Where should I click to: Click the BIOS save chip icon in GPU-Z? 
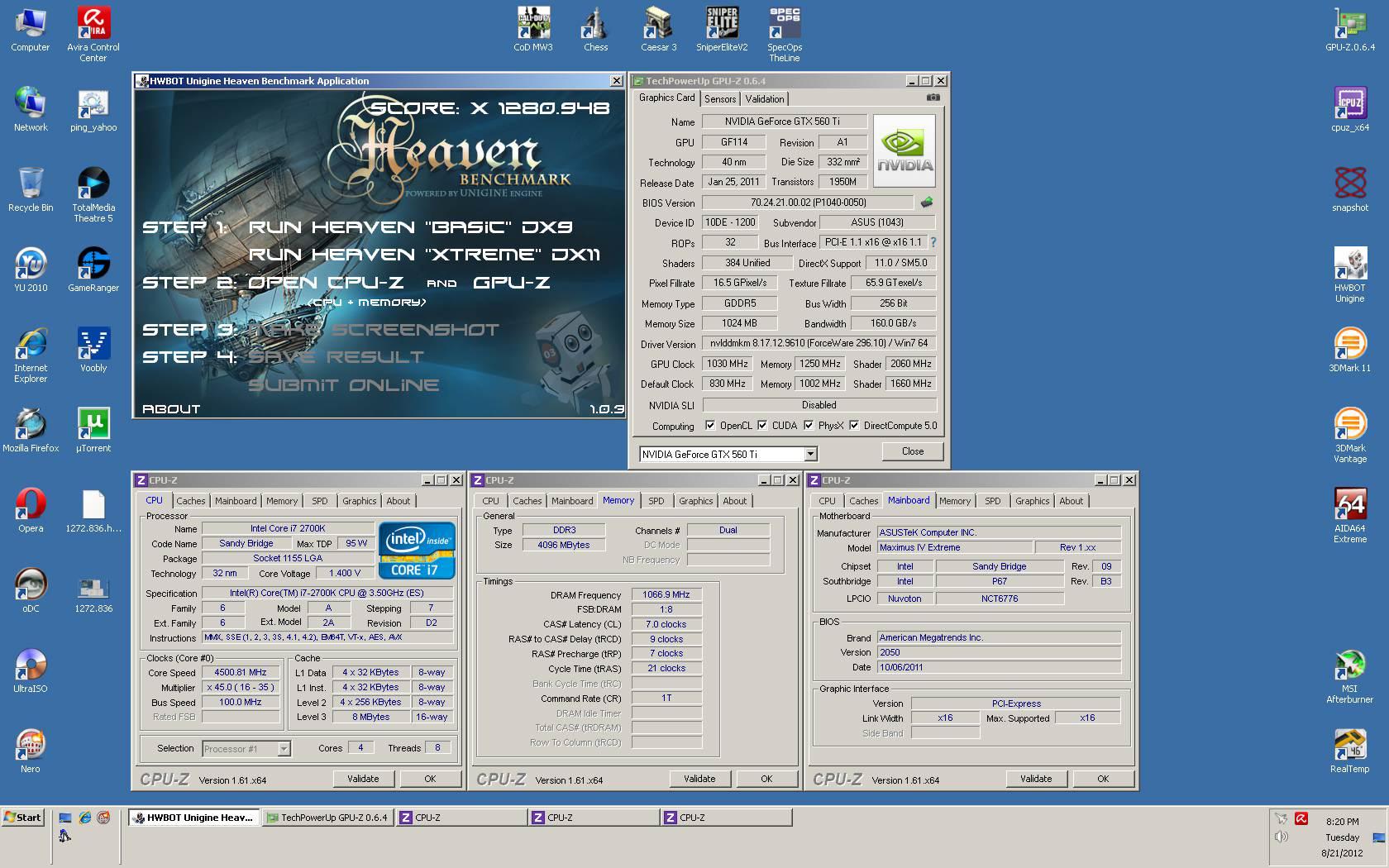[927, 203]
